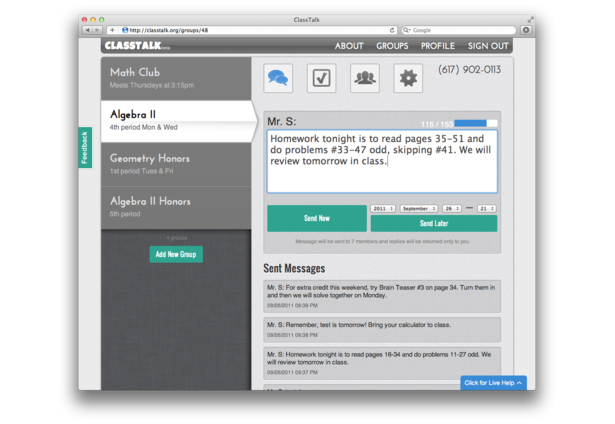Open the PROFILE menu item
The image size is (615, 424).
click(x=438, y=46)
